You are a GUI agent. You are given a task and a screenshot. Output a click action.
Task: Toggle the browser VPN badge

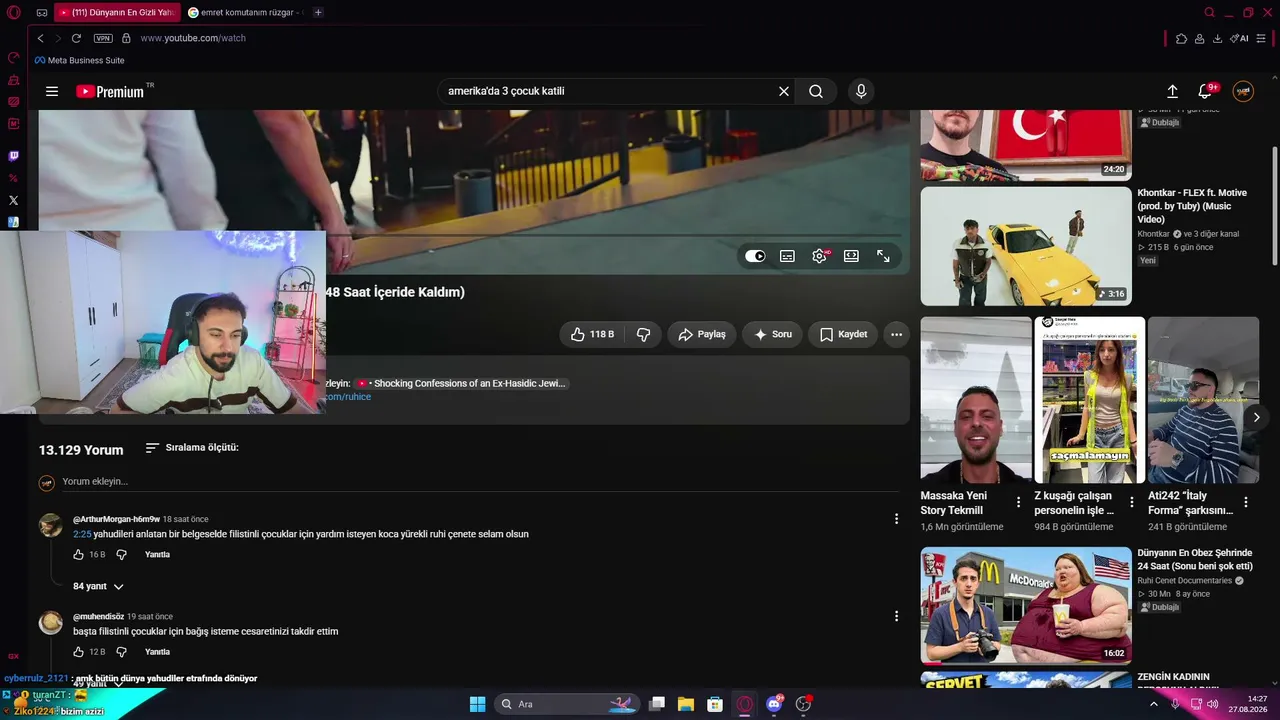(103, 38)
